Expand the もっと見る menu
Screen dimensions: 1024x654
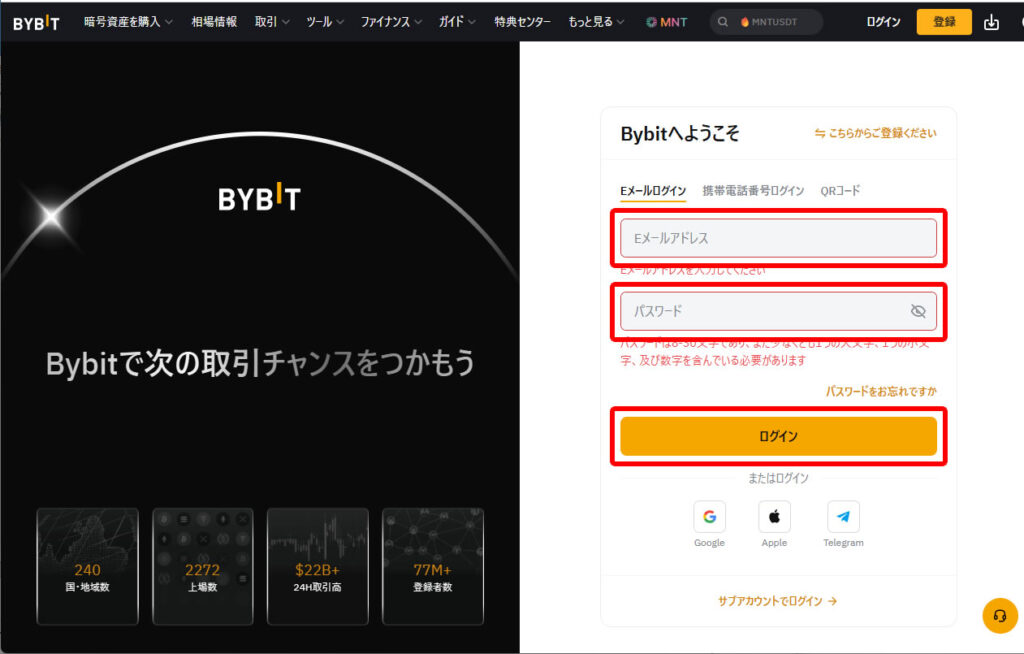click(596, 22)
